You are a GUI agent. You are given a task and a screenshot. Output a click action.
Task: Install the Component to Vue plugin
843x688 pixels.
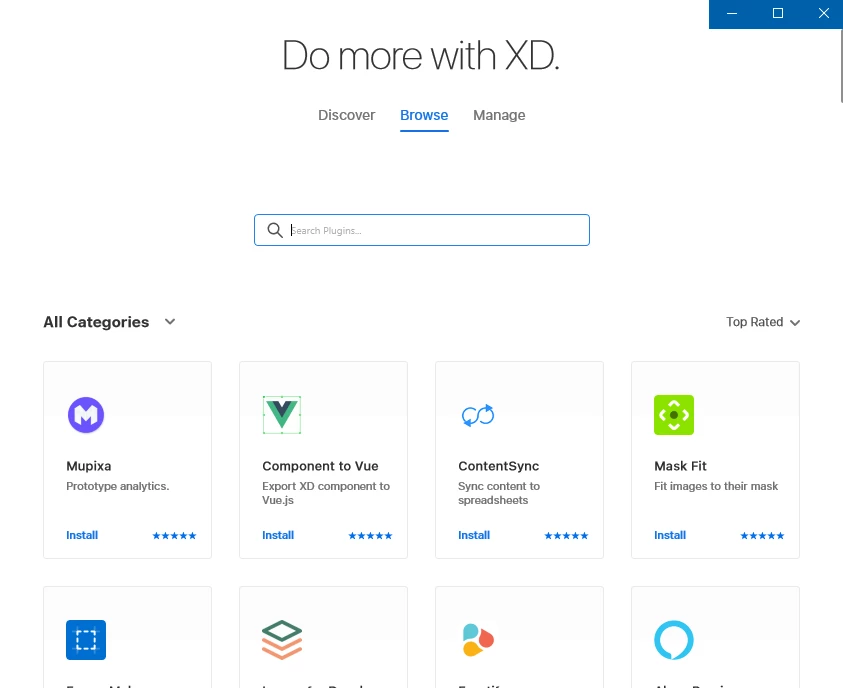point(278,535)
